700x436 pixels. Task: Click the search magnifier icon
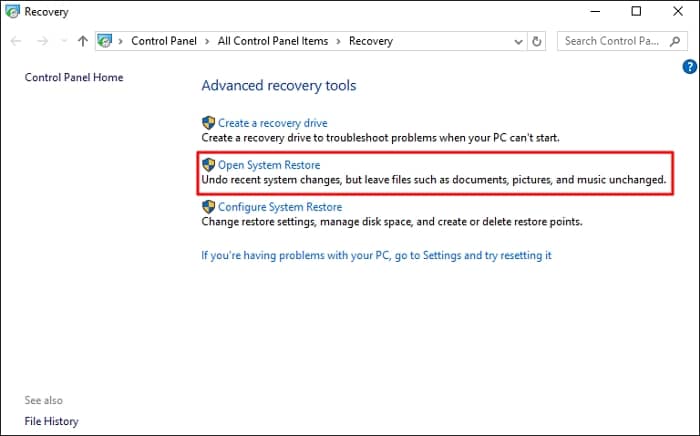(675, 41)
